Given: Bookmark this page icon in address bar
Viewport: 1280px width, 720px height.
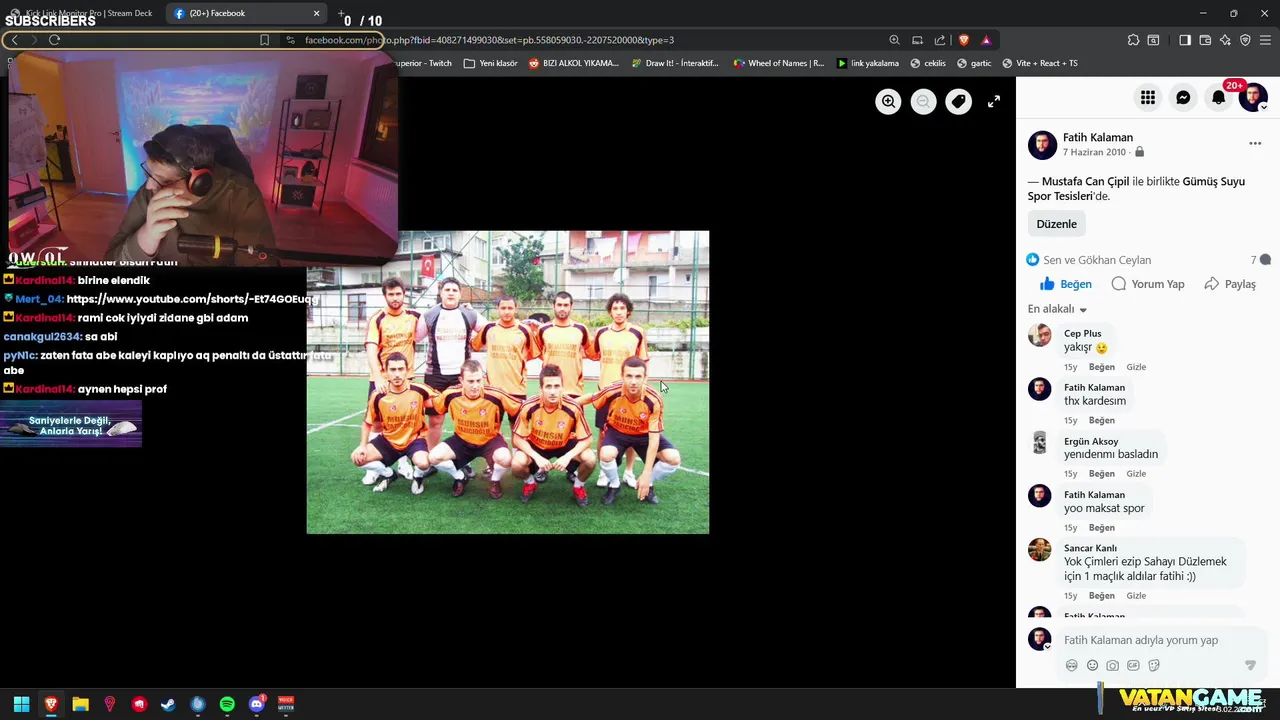Looking at the screenshot, I should pyautogui.click(x=264, y=40).
